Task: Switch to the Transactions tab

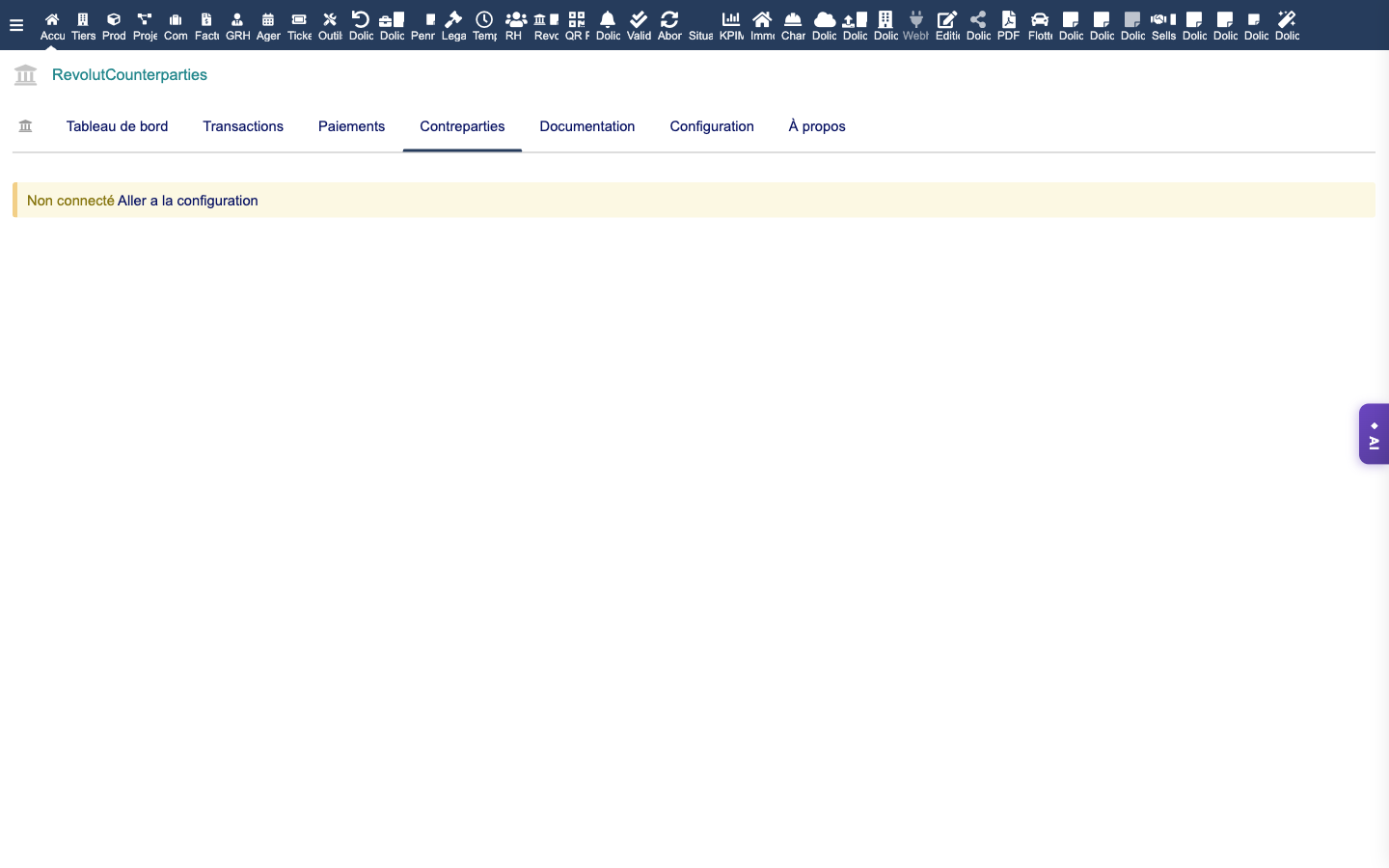Action: (243, 126)
